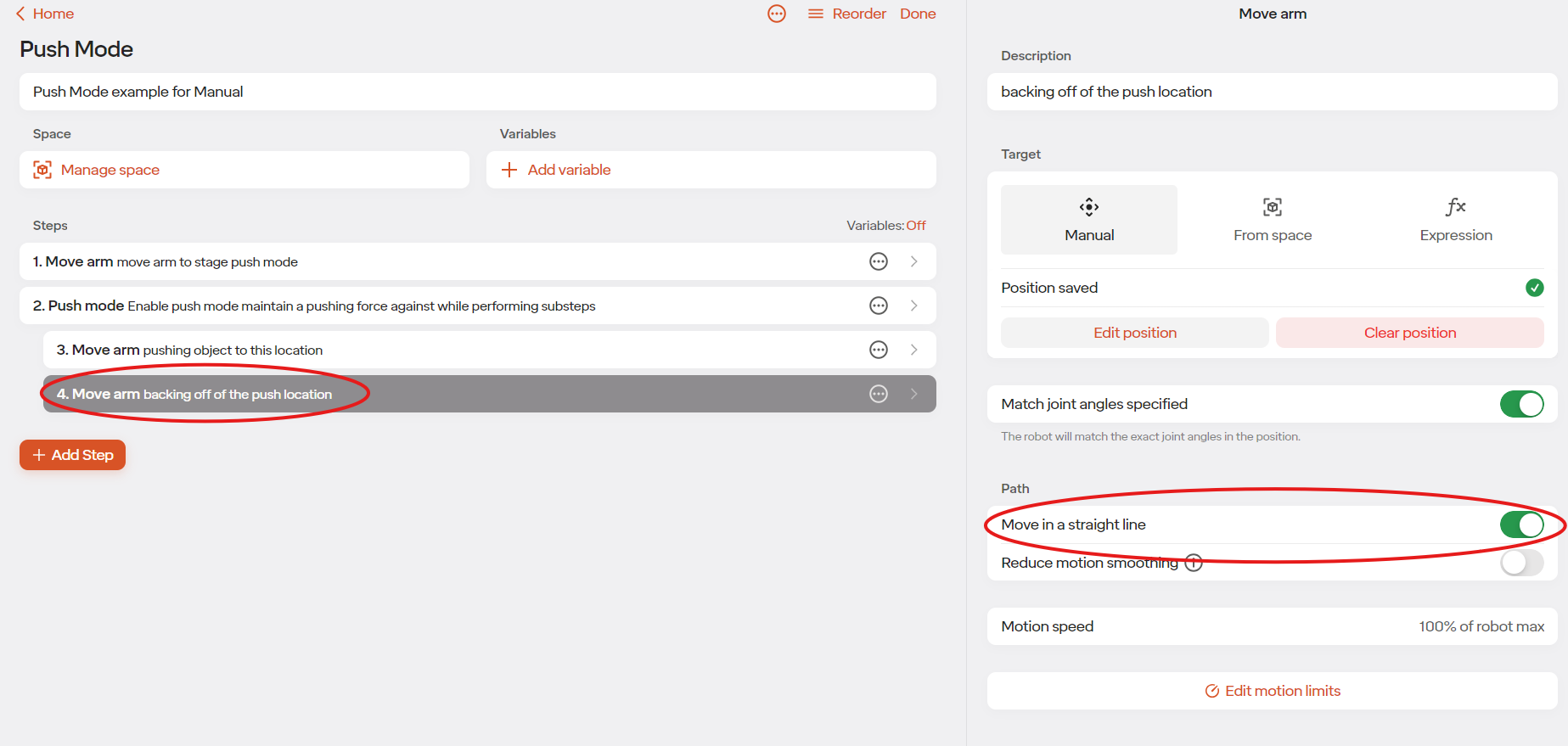Click the Push Mode title
Screen dimensions: 1568x746
76,49
